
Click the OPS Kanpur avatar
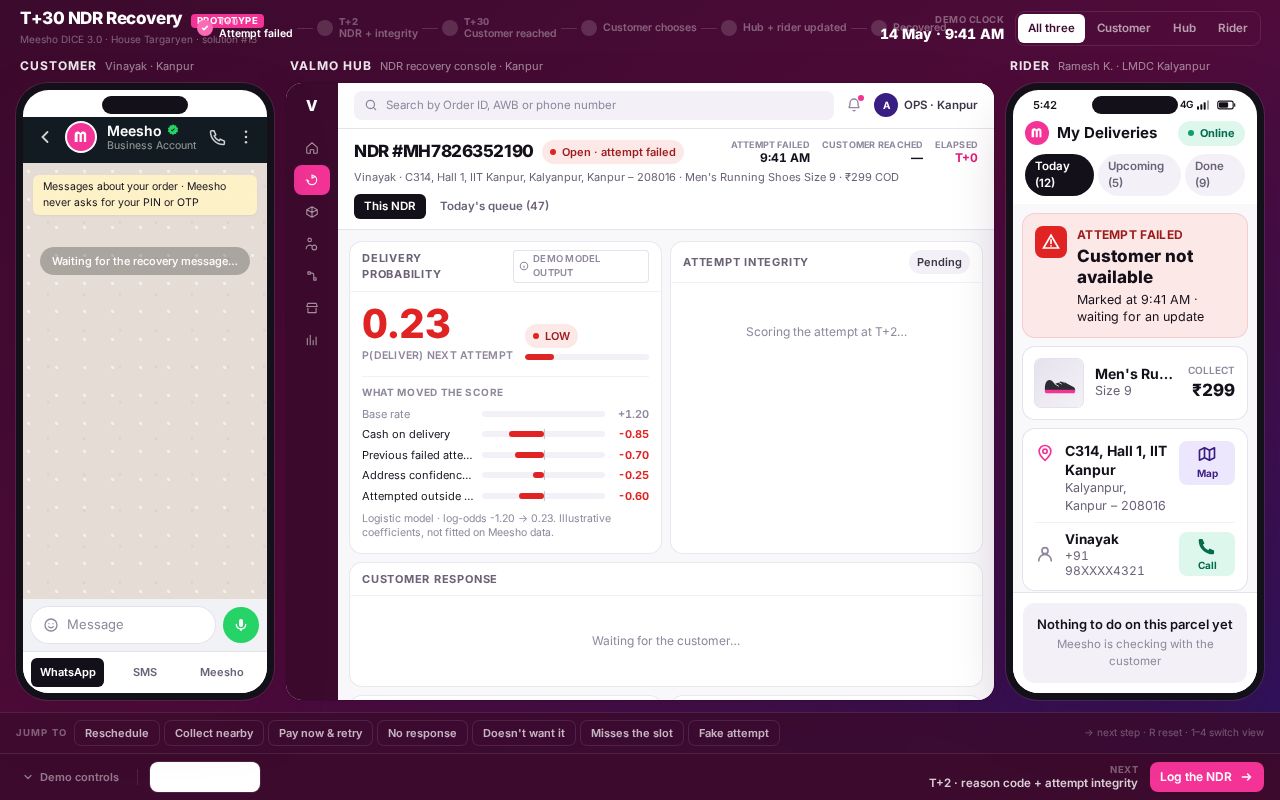pos(886,105)
